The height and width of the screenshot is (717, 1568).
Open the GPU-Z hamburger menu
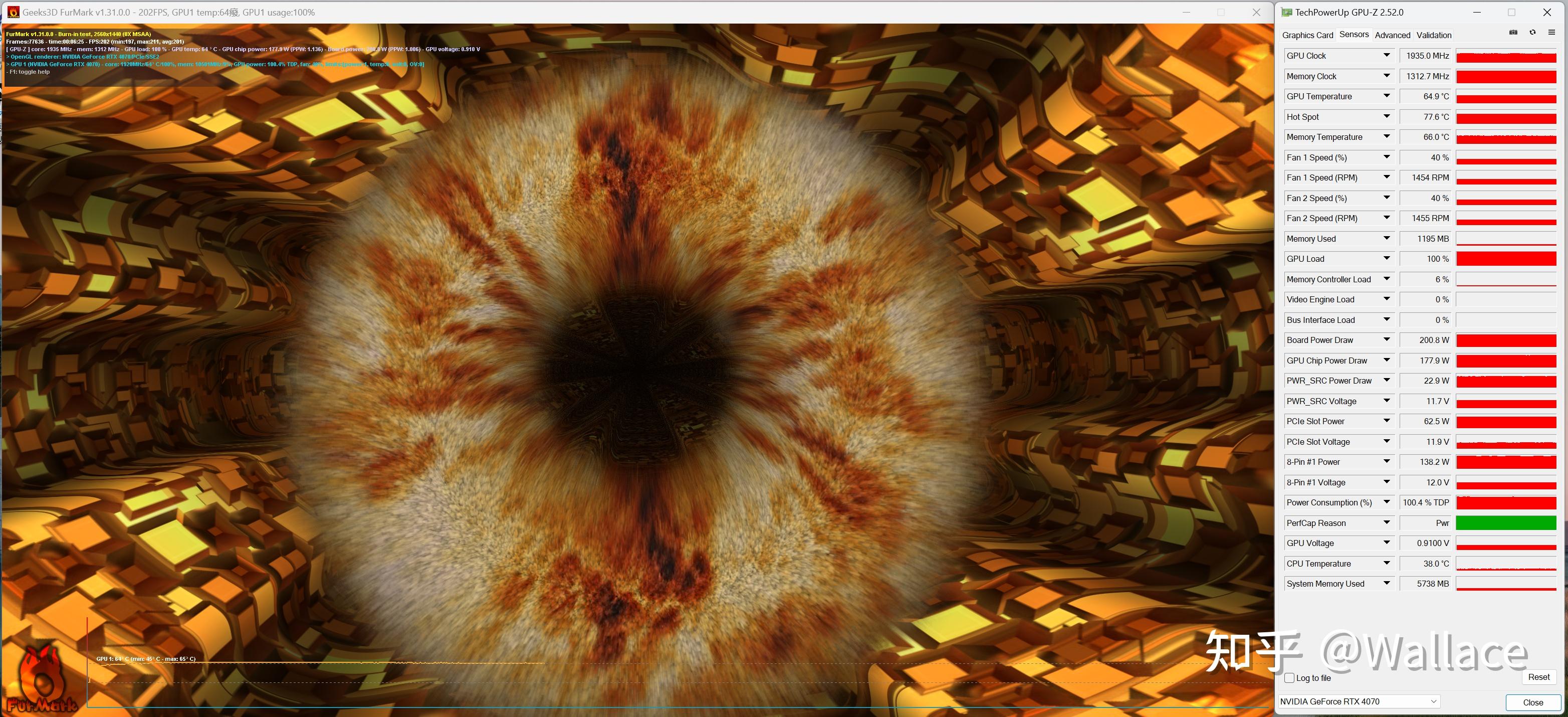[x=1551, y=33]
